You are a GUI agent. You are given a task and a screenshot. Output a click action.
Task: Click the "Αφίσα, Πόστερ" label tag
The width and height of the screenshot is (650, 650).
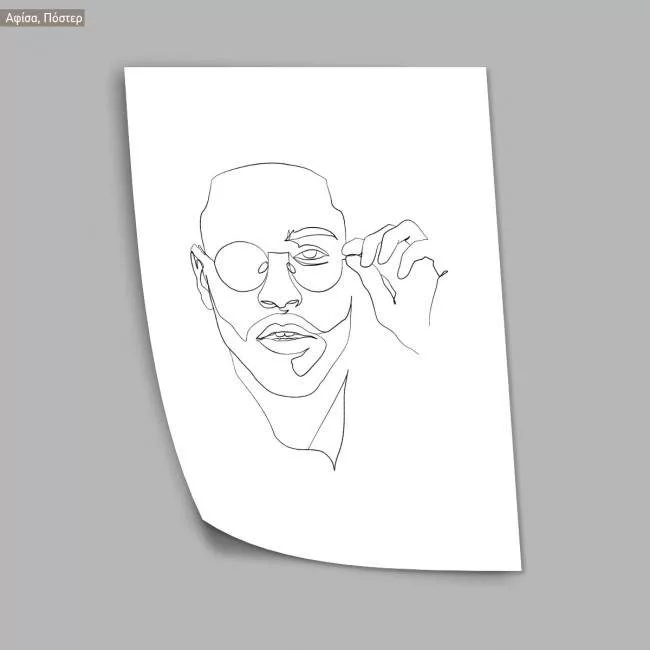44,18
